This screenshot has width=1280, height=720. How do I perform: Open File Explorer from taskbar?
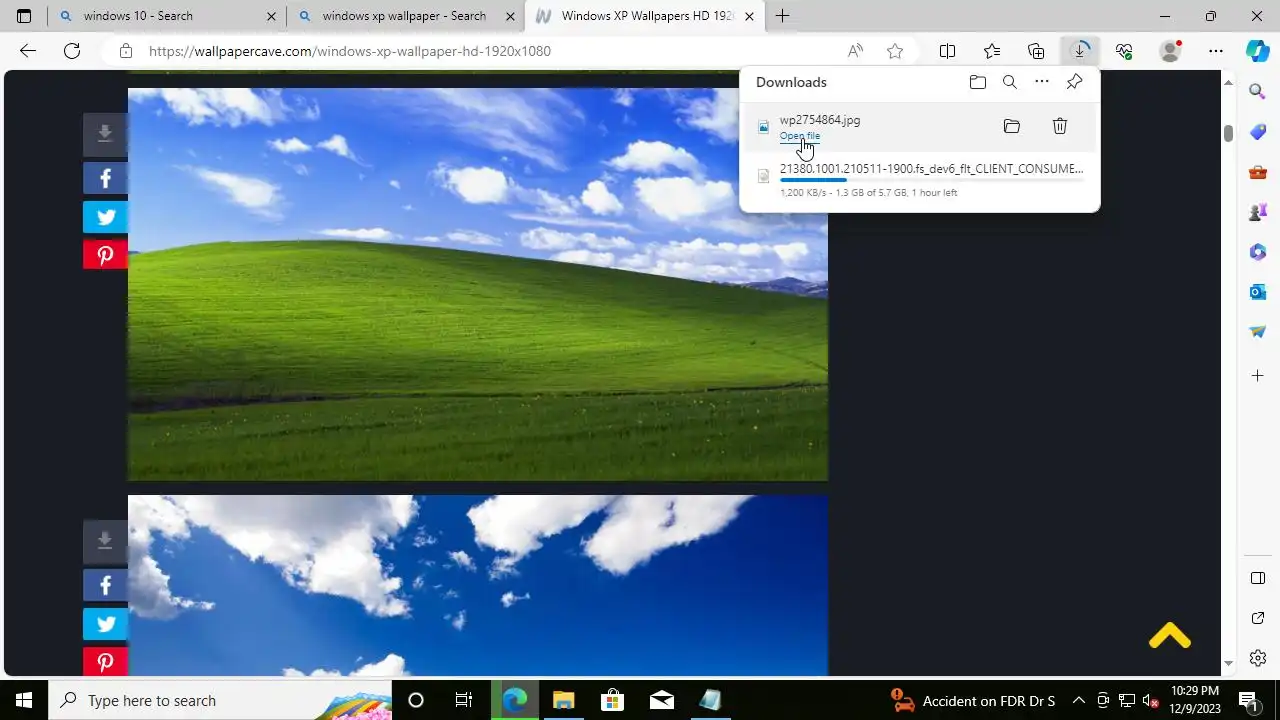tap(564, 700)
